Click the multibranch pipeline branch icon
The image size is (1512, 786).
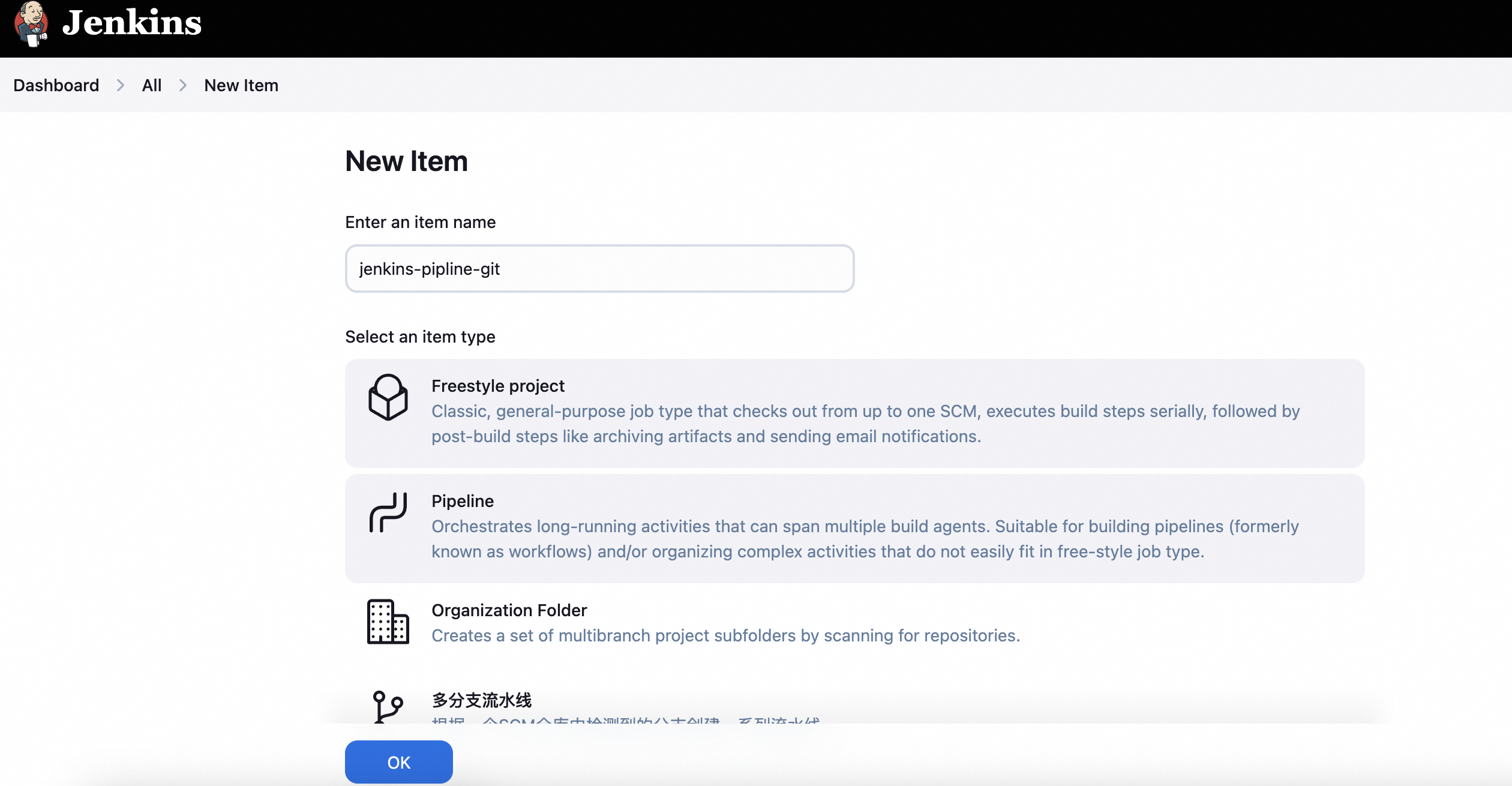click(x=388, y=706)
